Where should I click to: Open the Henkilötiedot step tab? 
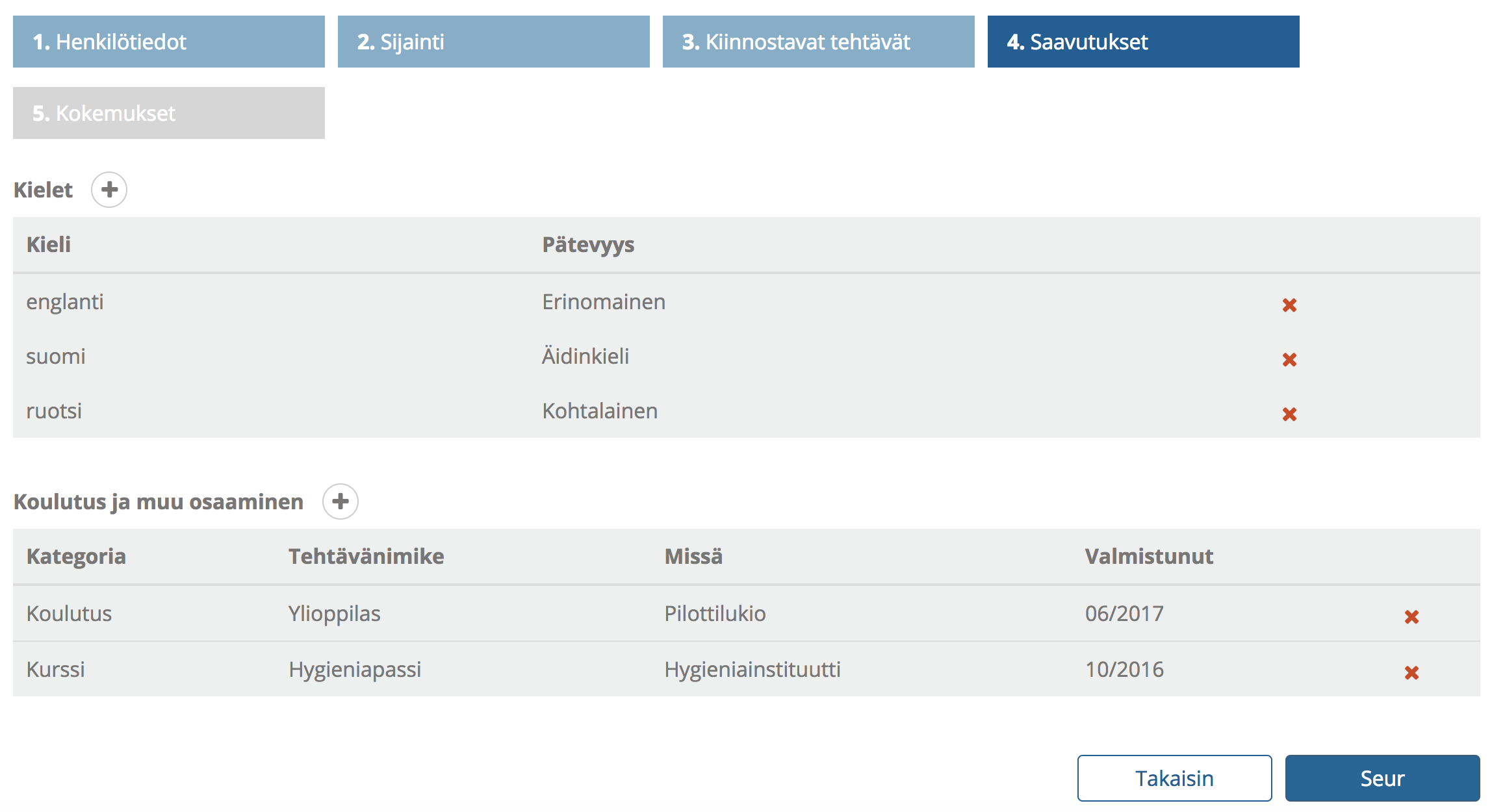(x=169, y=42)
